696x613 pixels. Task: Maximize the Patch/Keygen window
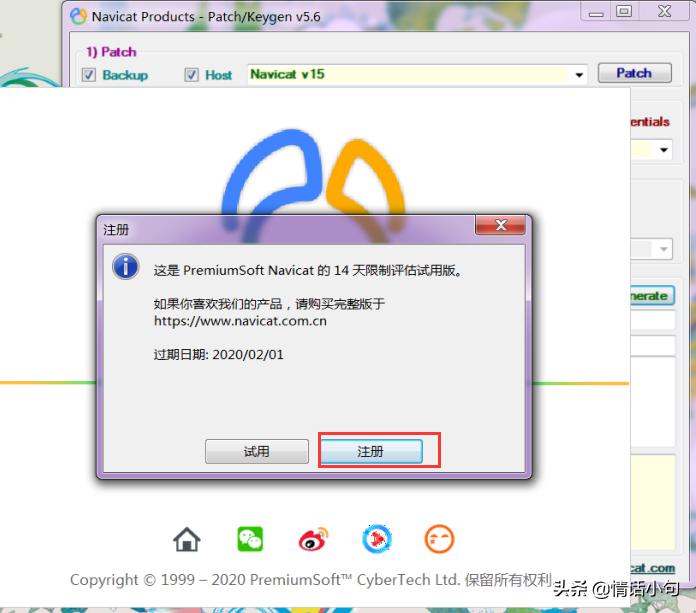click(624, 11)
